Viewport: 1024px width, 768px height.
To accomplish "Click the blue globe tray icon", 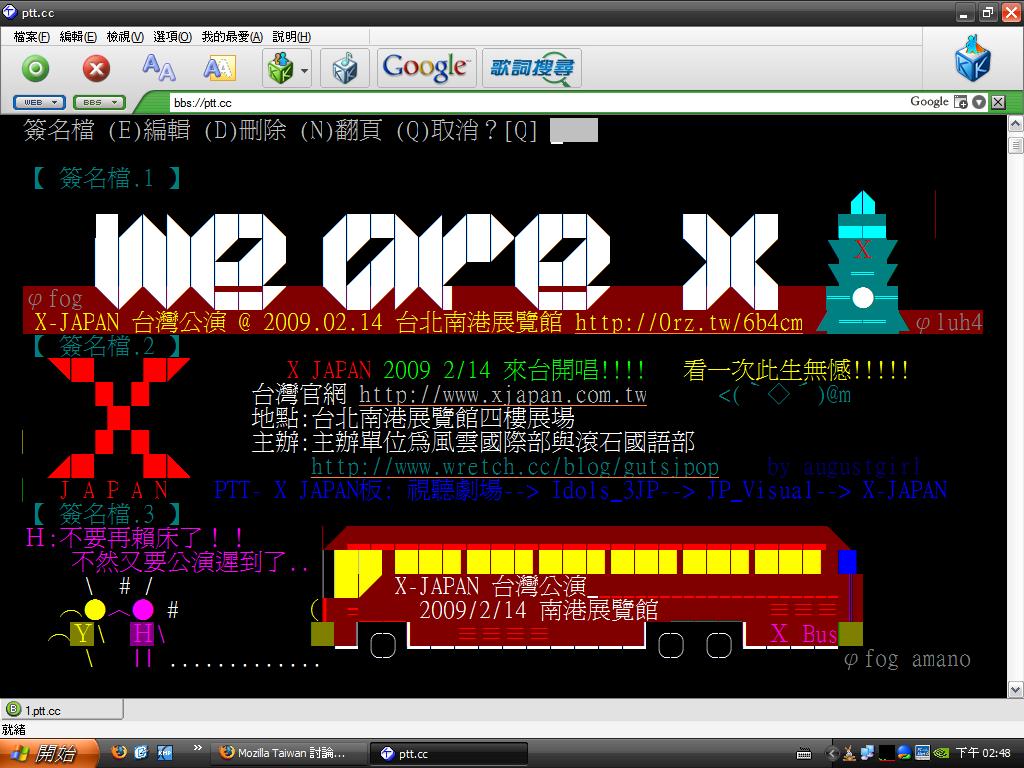I will coord(904,753).
